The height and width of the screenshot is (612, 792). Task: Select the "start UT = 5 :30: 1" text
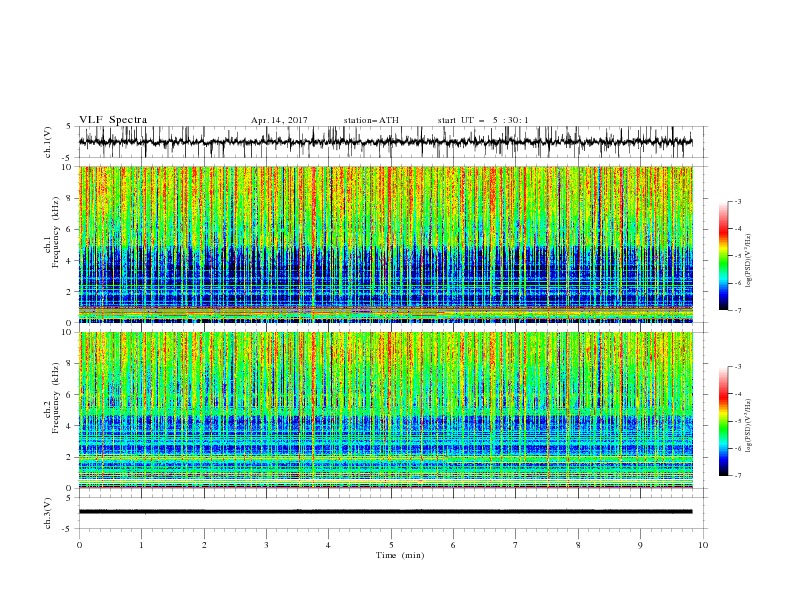(x=483, y=120)
